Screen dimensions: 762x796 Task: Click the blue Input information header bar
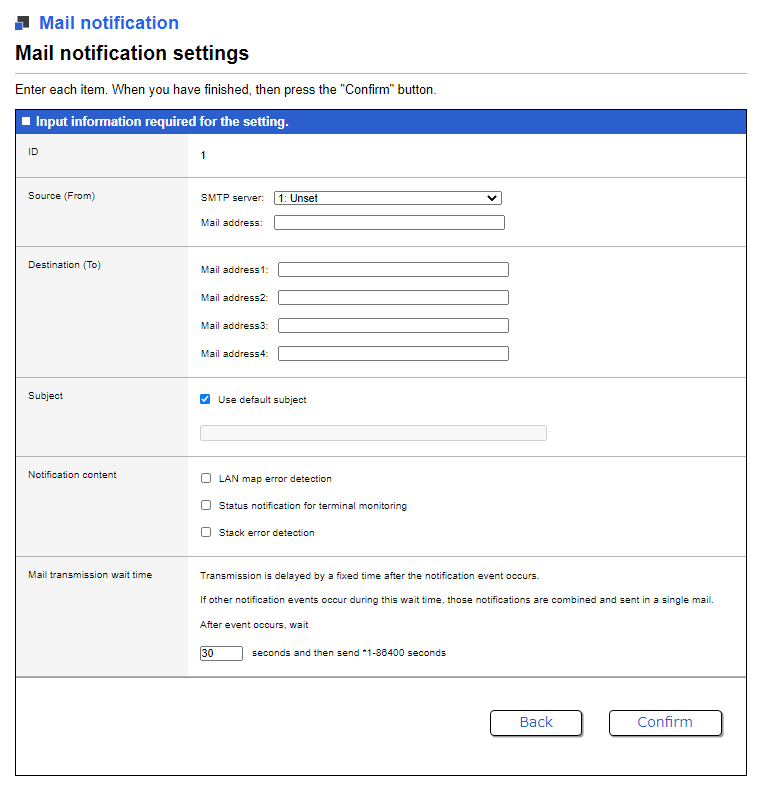380,122
